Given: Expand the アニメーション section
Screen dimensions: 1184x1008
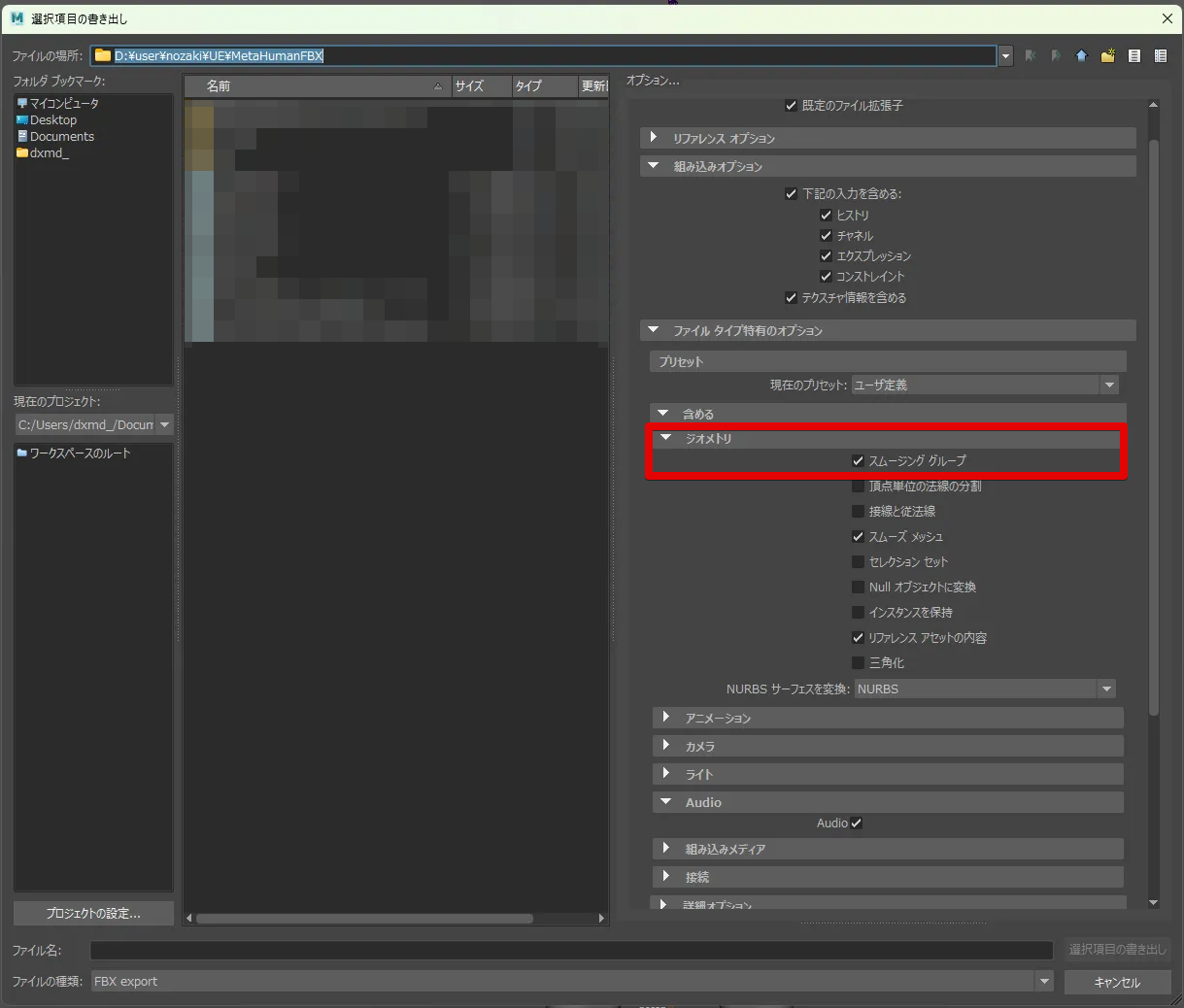Looking at the screenshot, I should tap(718, 718).
